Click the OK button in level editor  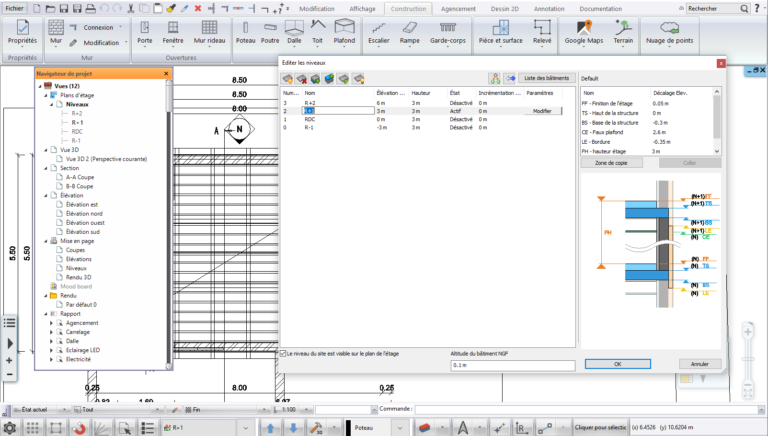[618, 364]
